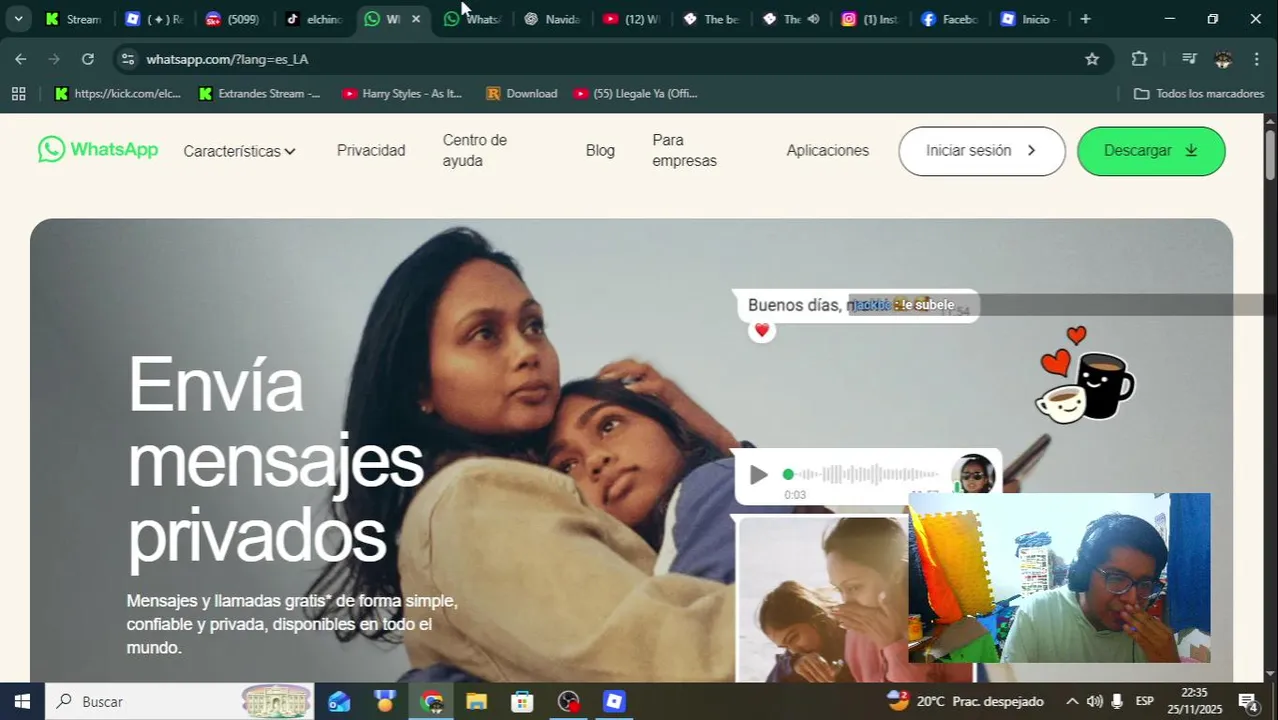Screen dimensions: 1278x720
Task: Open the weather widget showing 20°C
Action: click(x=966, y=701)
